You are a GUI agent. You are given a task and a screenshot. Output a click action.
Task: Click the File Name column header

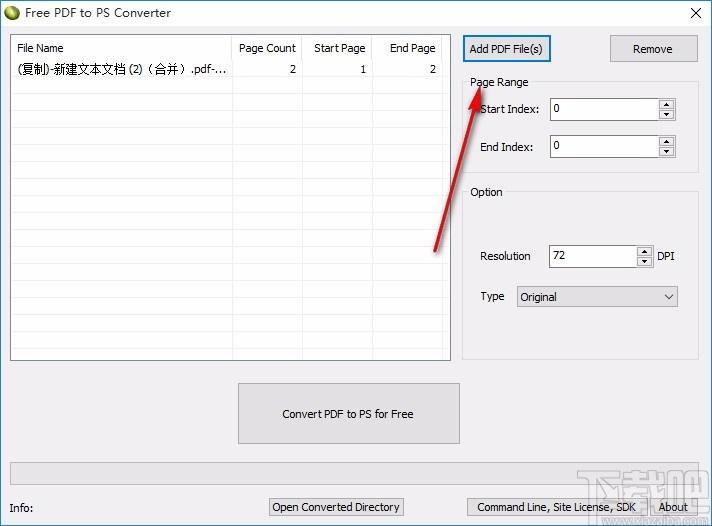click(x=122, y=48)
